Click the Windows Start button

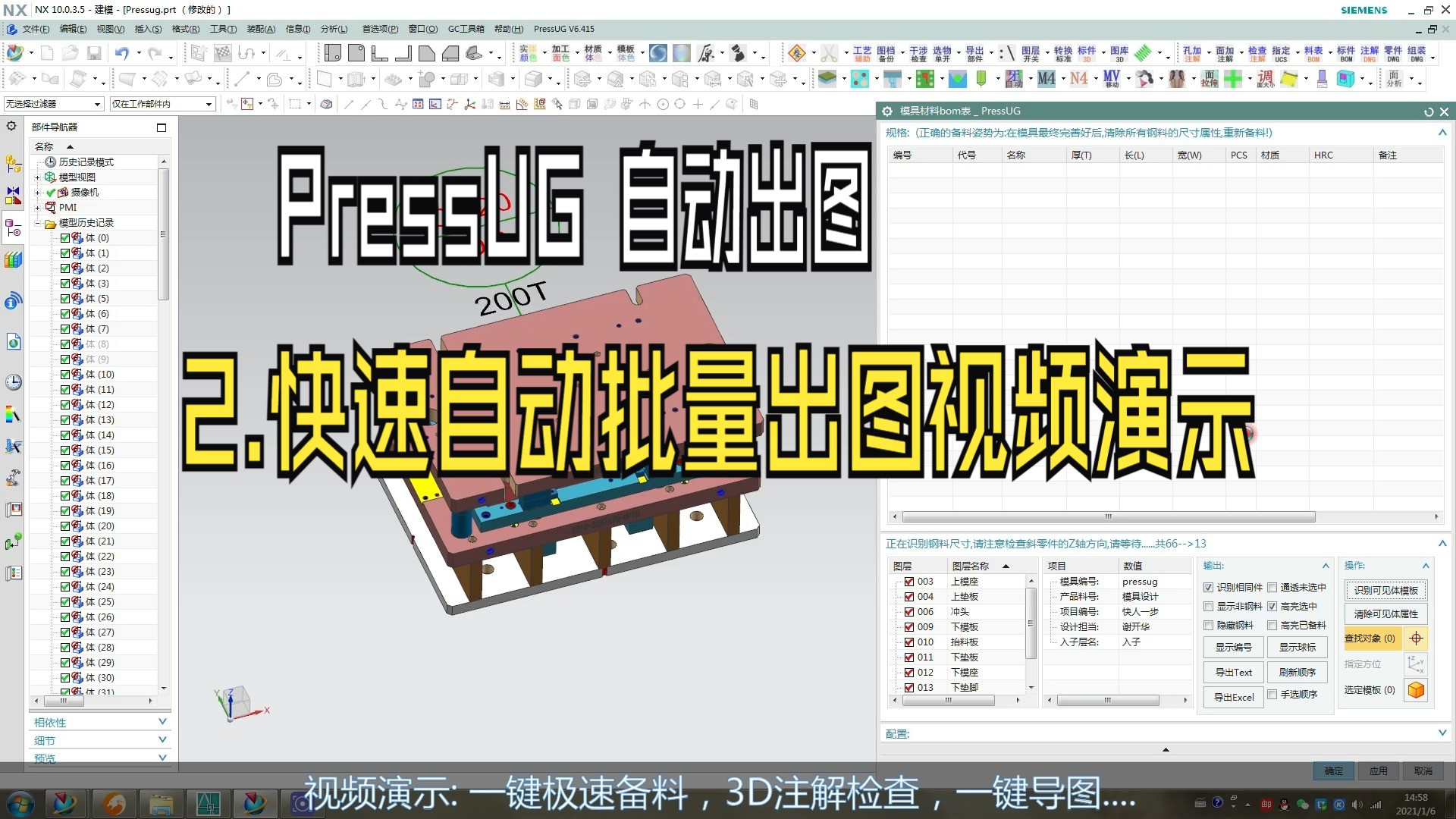20,803
